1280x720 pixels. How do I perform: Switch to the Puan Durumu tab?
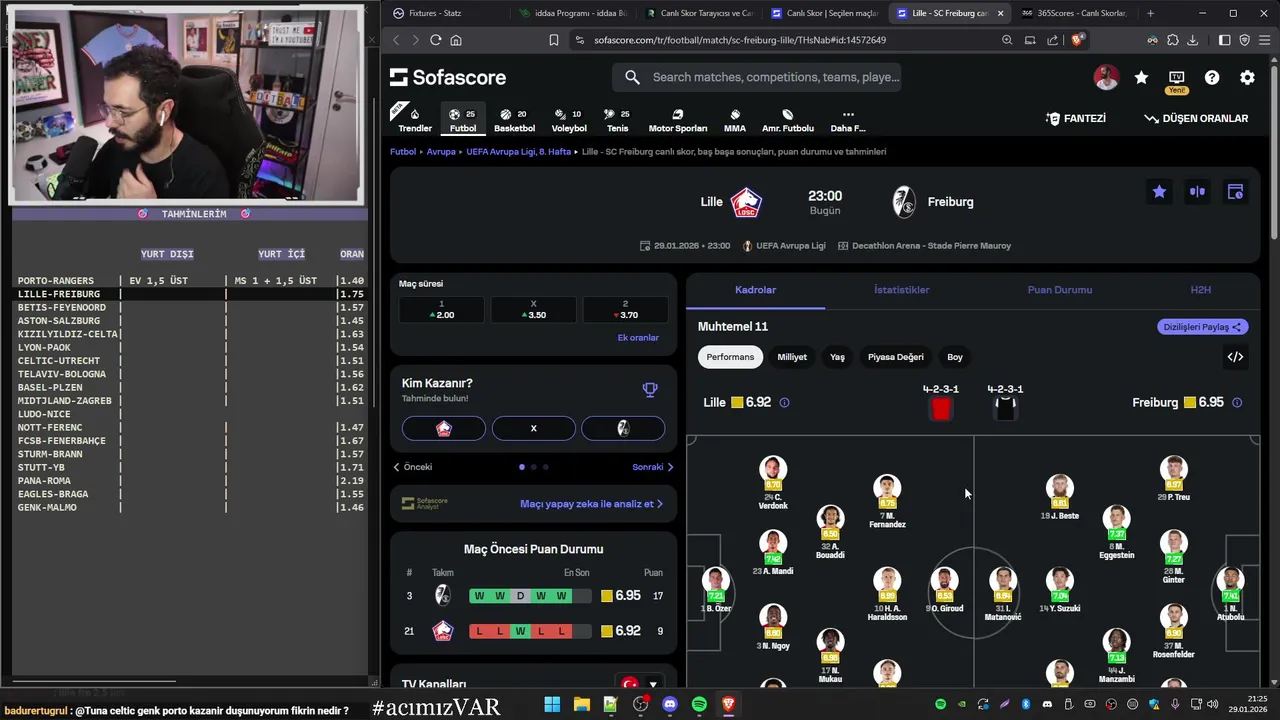1060,290
